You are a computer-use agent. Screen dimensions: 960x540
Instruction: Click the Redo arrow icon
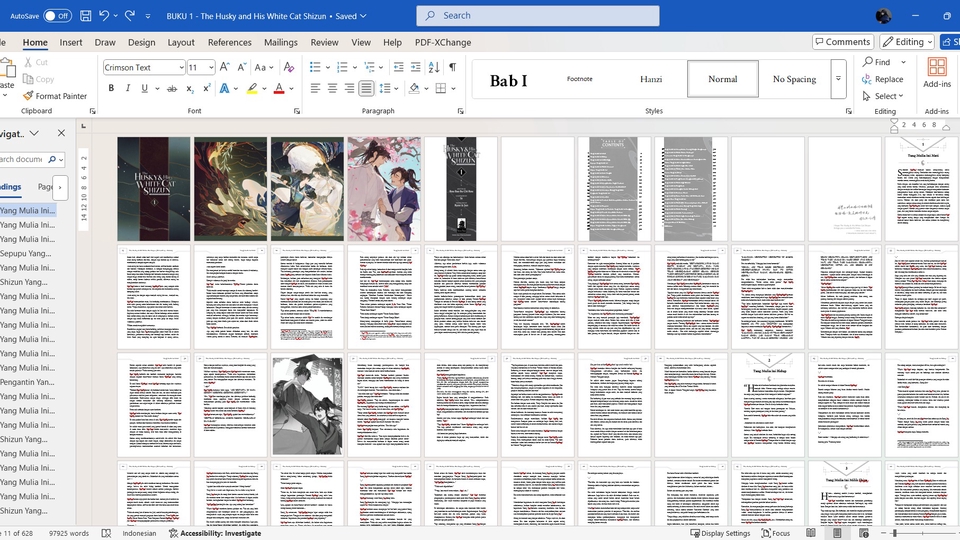(130, 16)
